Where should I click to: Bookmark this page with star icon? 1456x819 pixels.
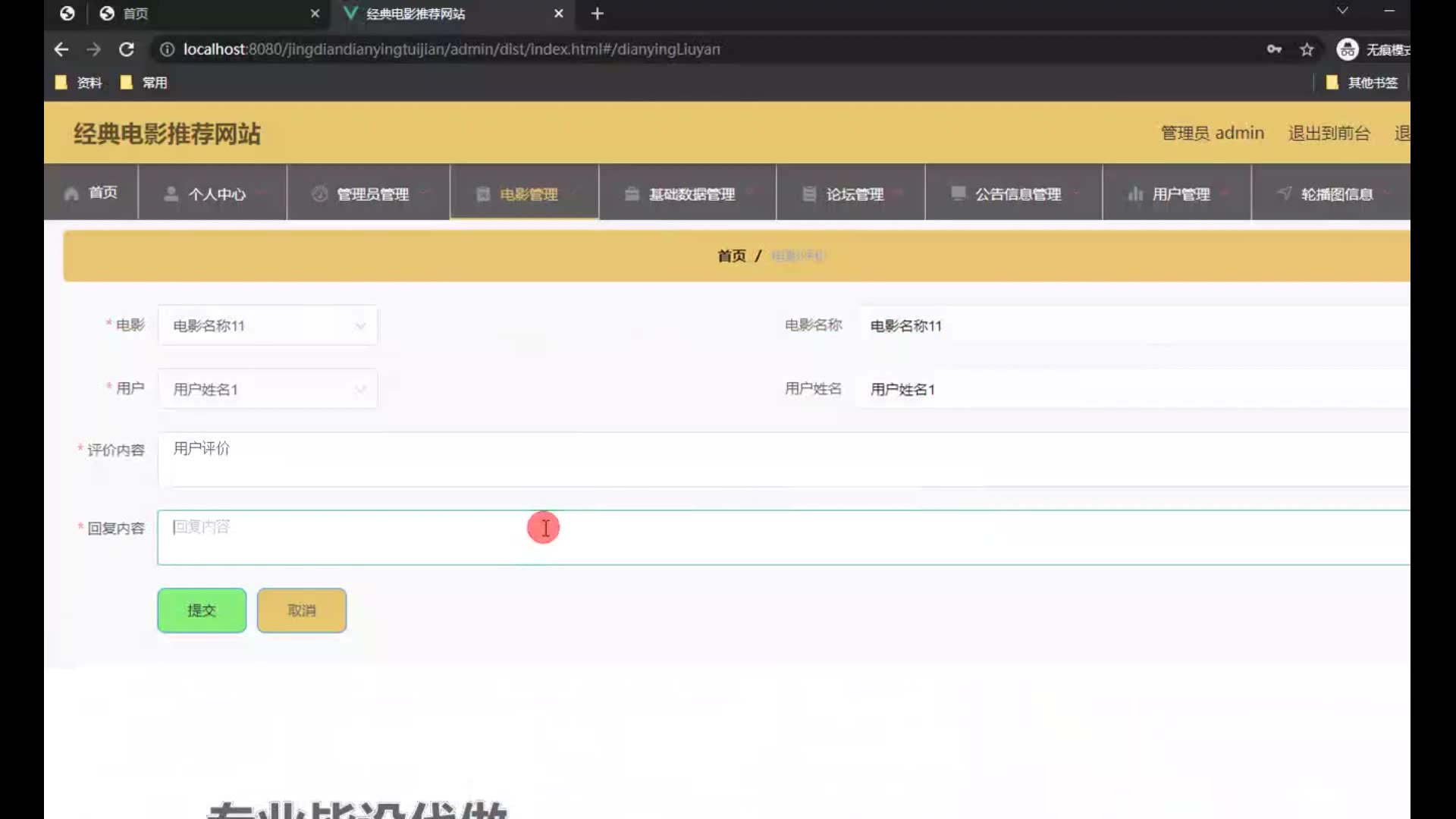(1307, 49)
